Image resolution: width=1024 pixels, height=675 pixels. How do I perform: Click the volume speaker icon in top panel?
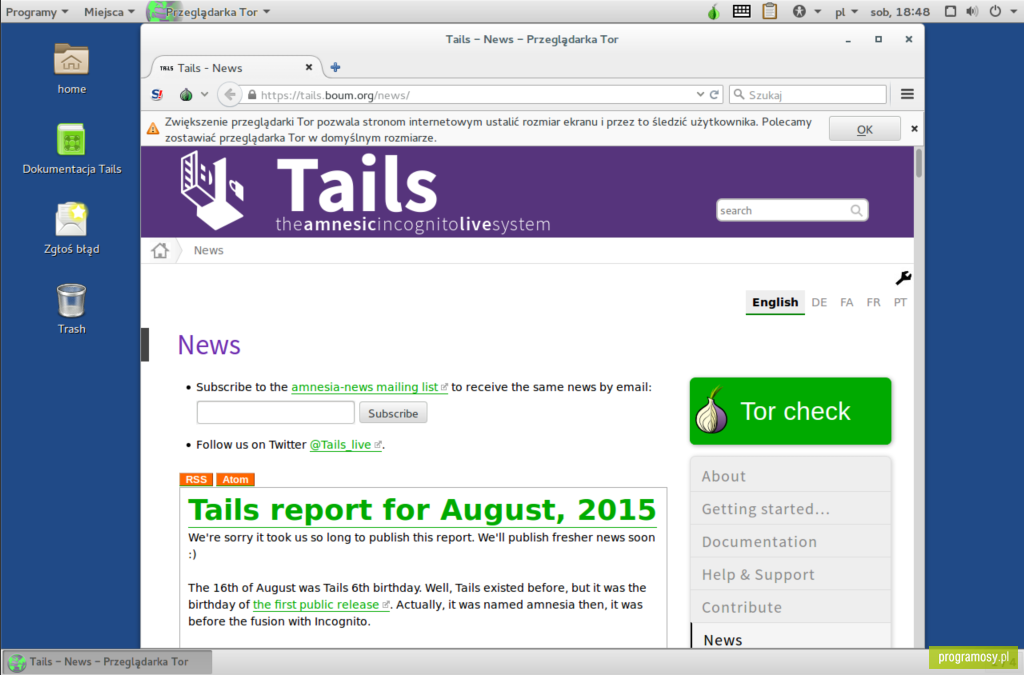tap(972, 11)
